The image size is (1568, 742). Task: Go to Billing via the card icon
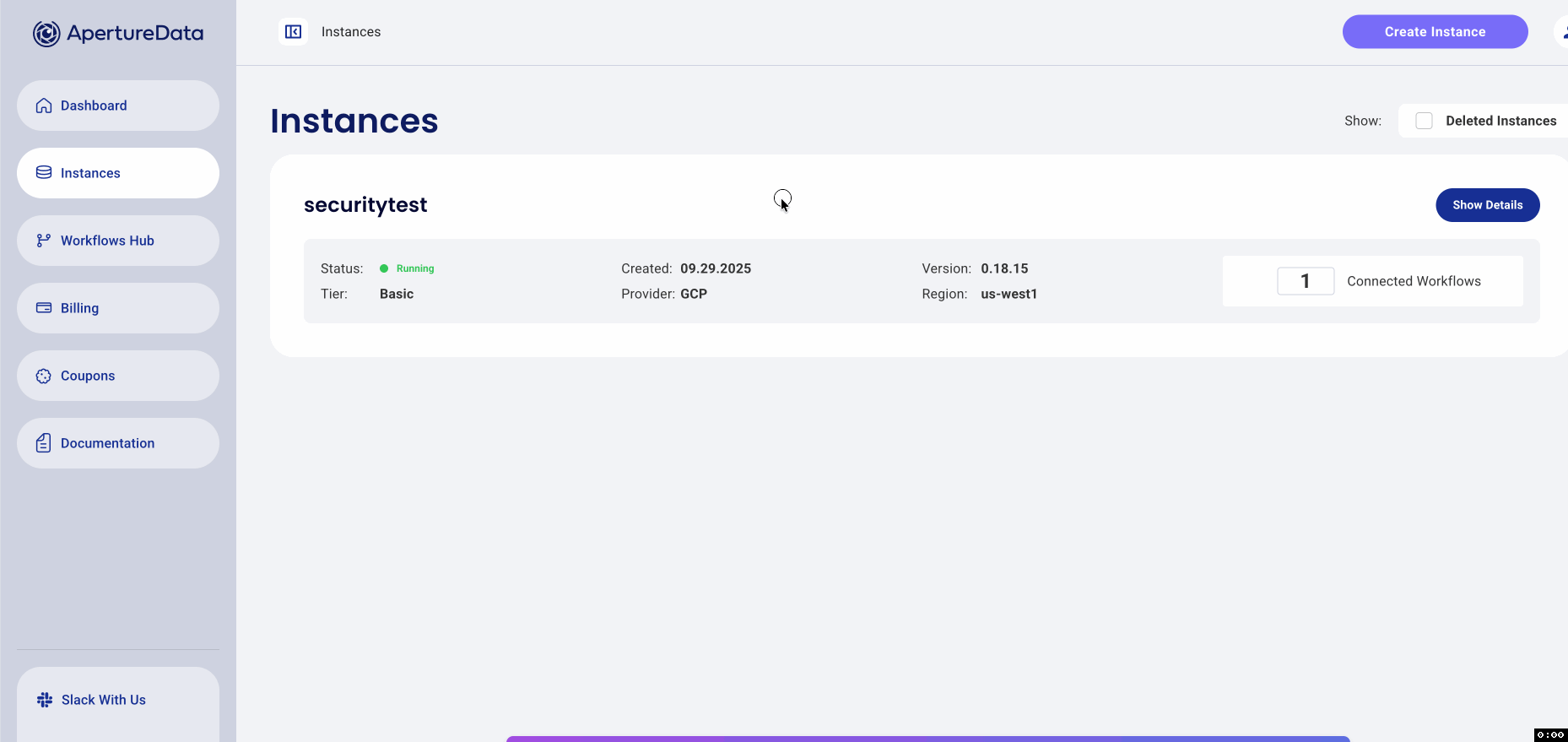44,308
